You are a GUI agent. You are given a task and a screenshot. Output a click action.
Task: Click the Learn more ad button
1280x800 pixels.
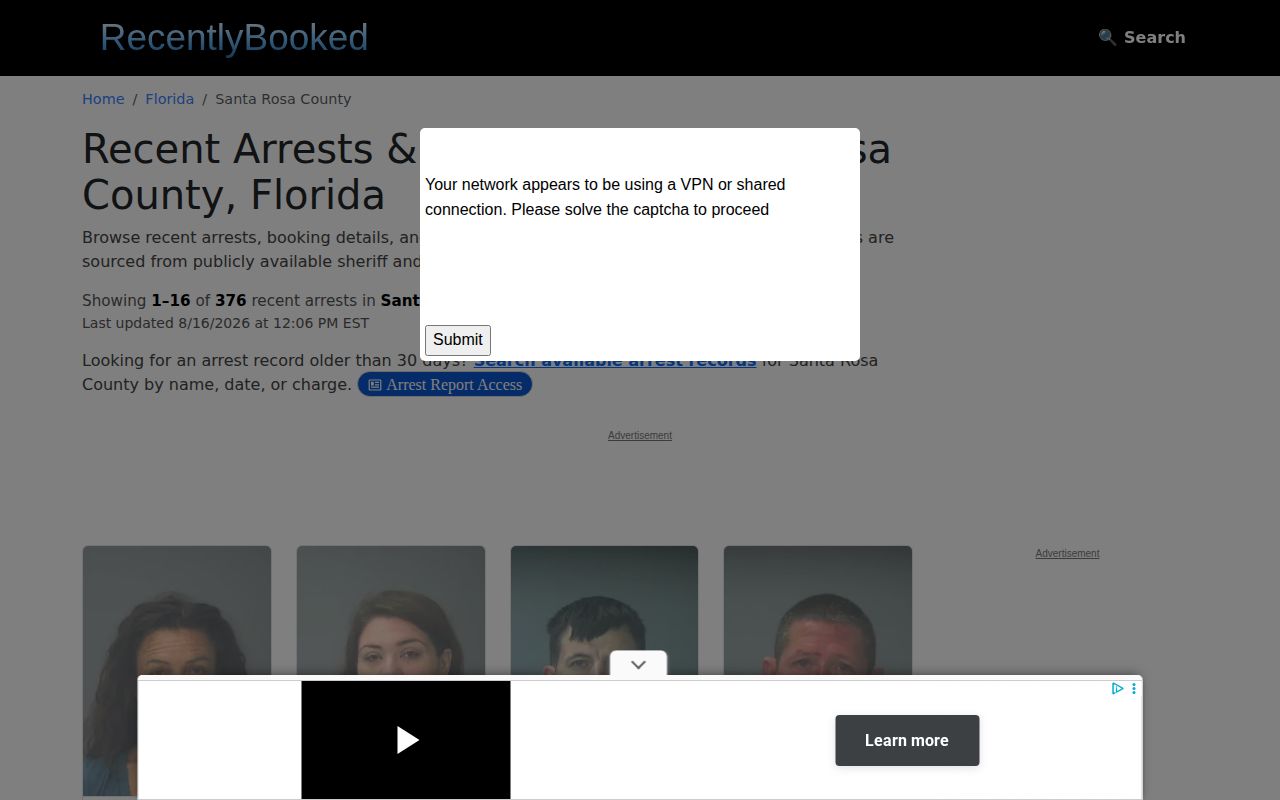907,740
